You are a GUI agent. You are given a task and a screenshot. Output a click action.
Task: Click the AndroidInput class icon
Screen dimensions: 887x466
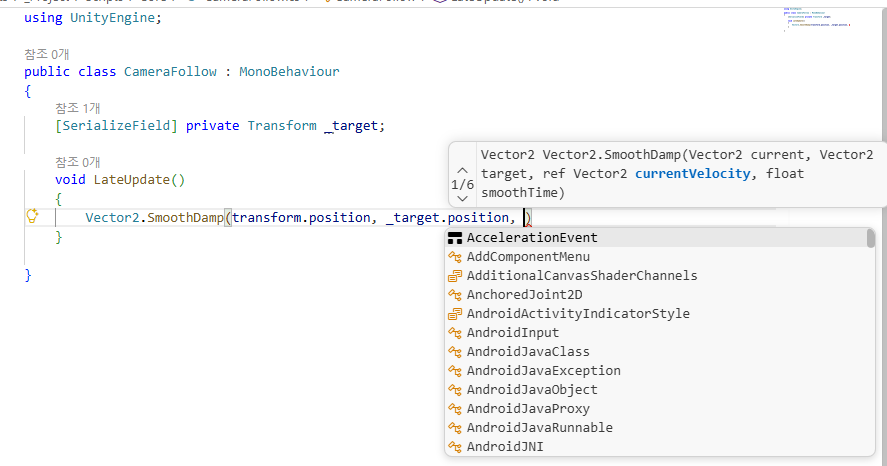pos(455,333)
